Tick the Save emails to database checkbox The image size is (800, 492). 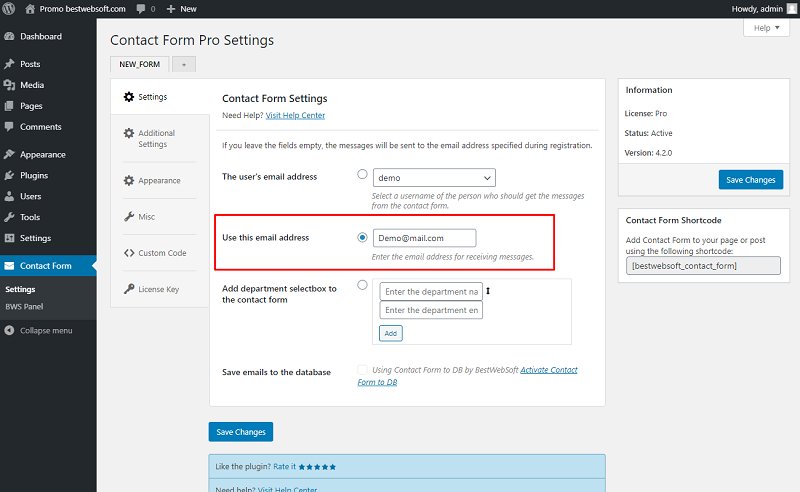coord(362,370)
